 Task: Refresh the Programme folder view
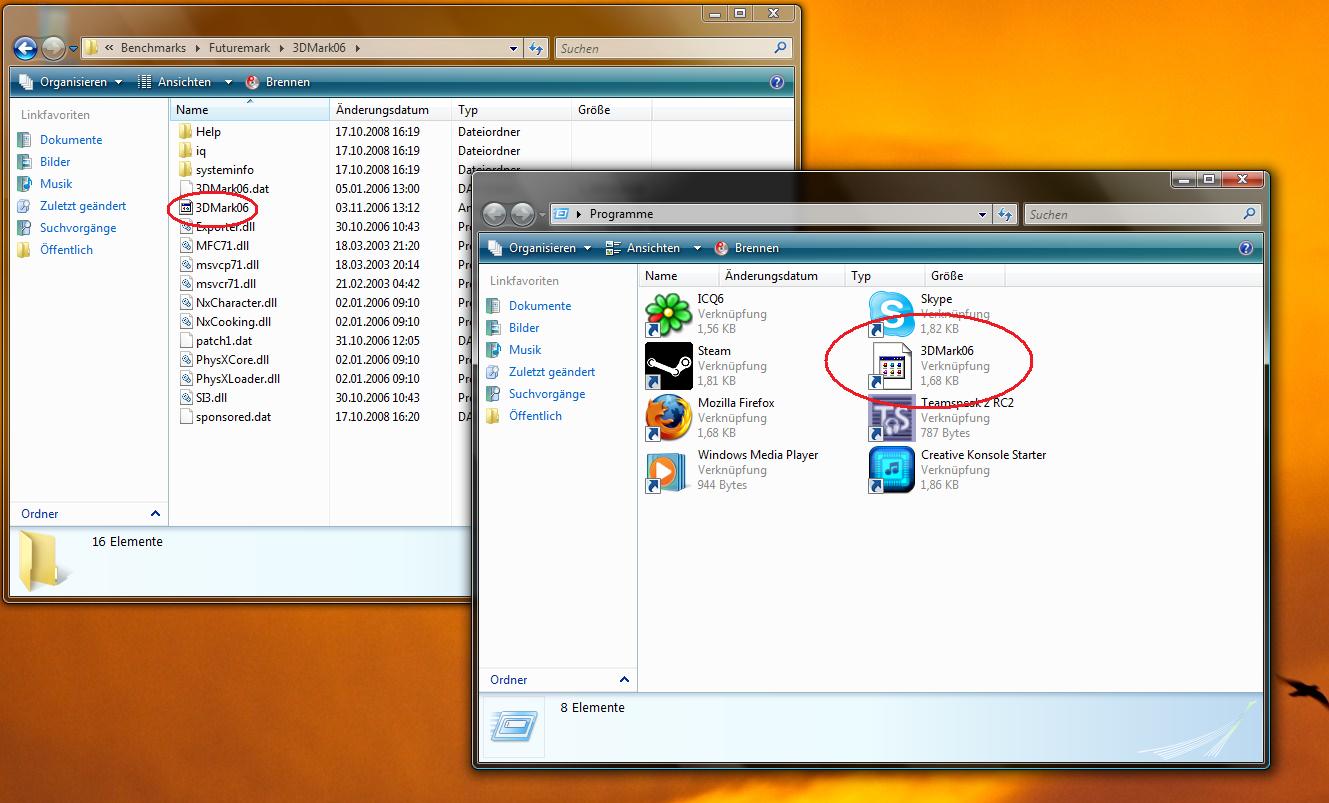pos(1004,214)
